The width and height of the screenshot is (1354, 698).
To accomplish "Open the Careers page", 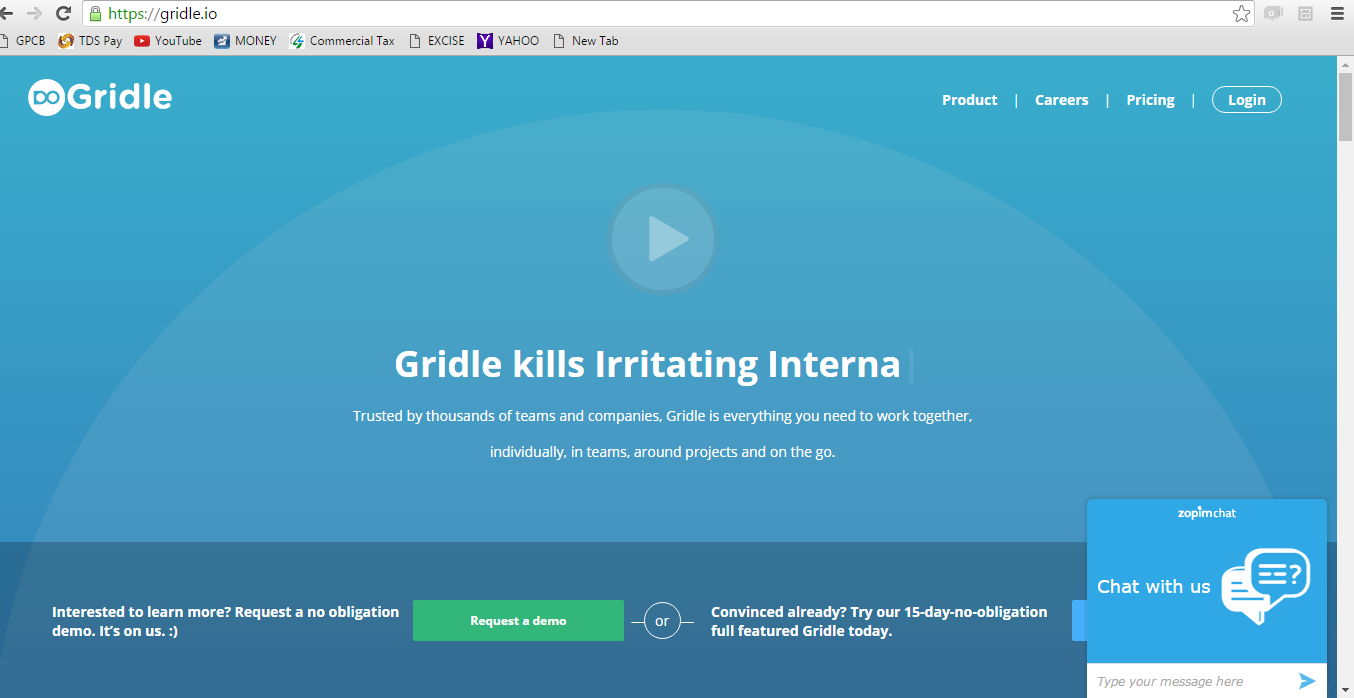I will tap(1061, 100).
